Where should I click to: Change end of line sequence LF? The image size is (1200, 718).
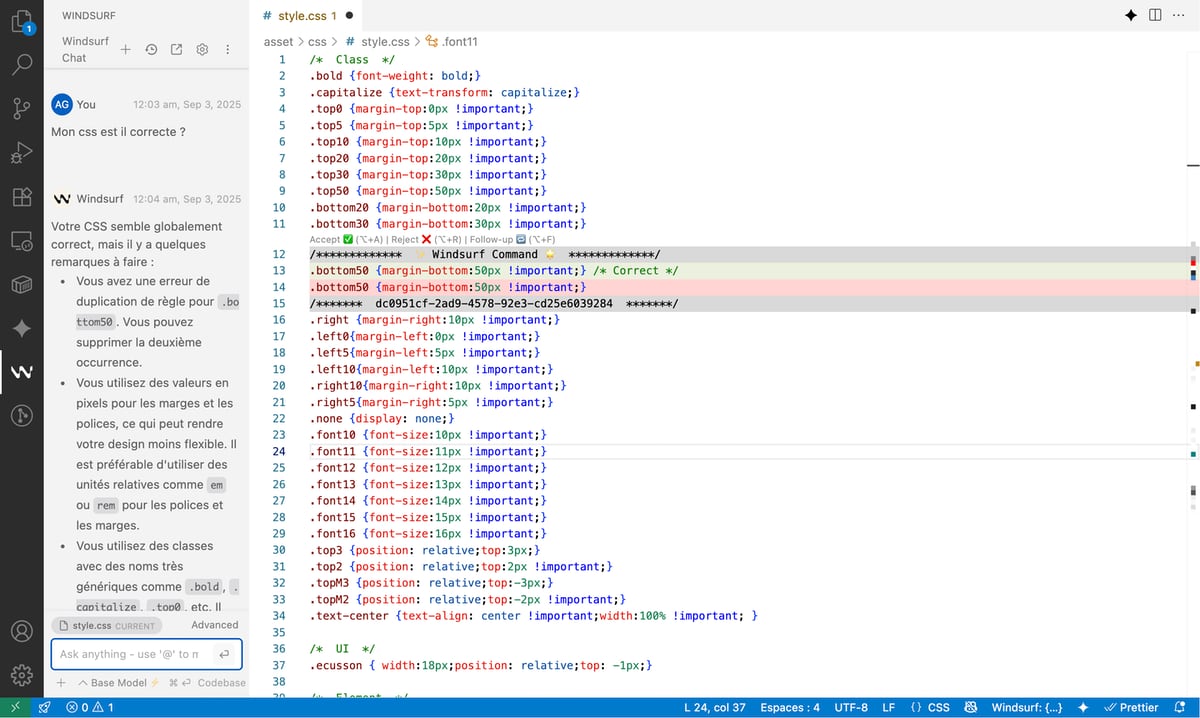889,707
